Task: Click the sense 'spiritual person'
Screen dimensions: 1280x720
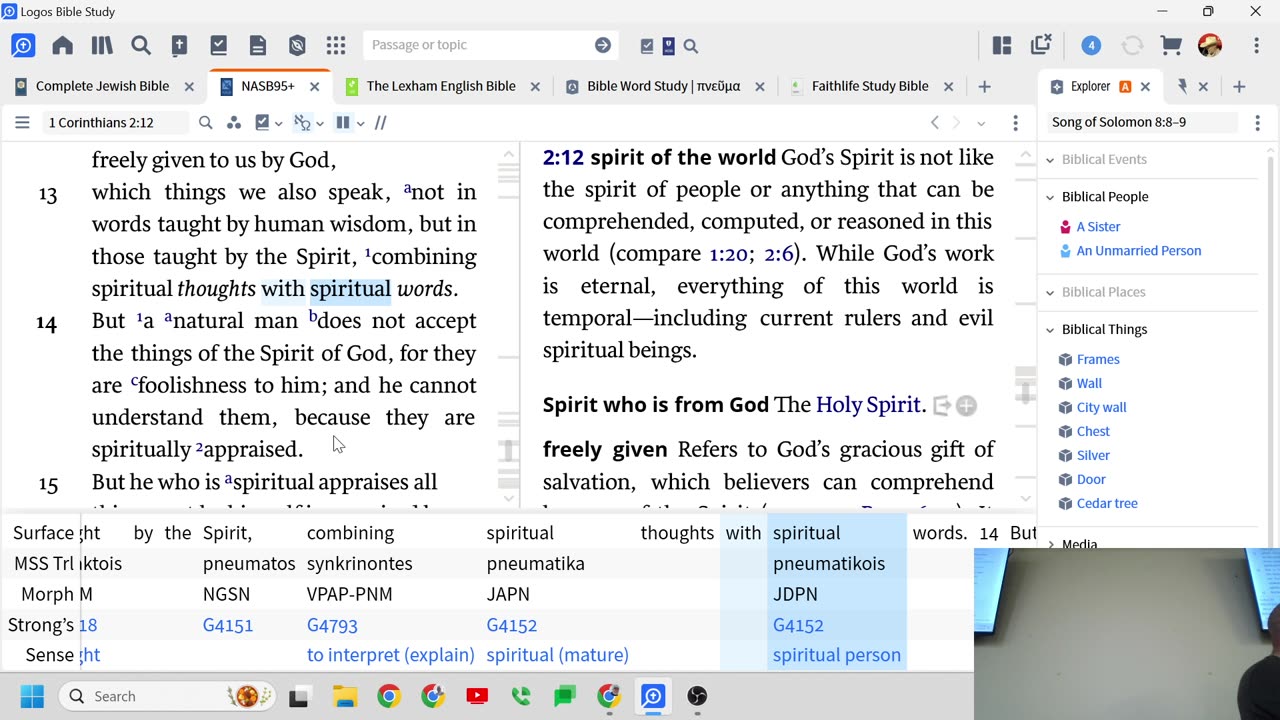Action: [837, 655]
